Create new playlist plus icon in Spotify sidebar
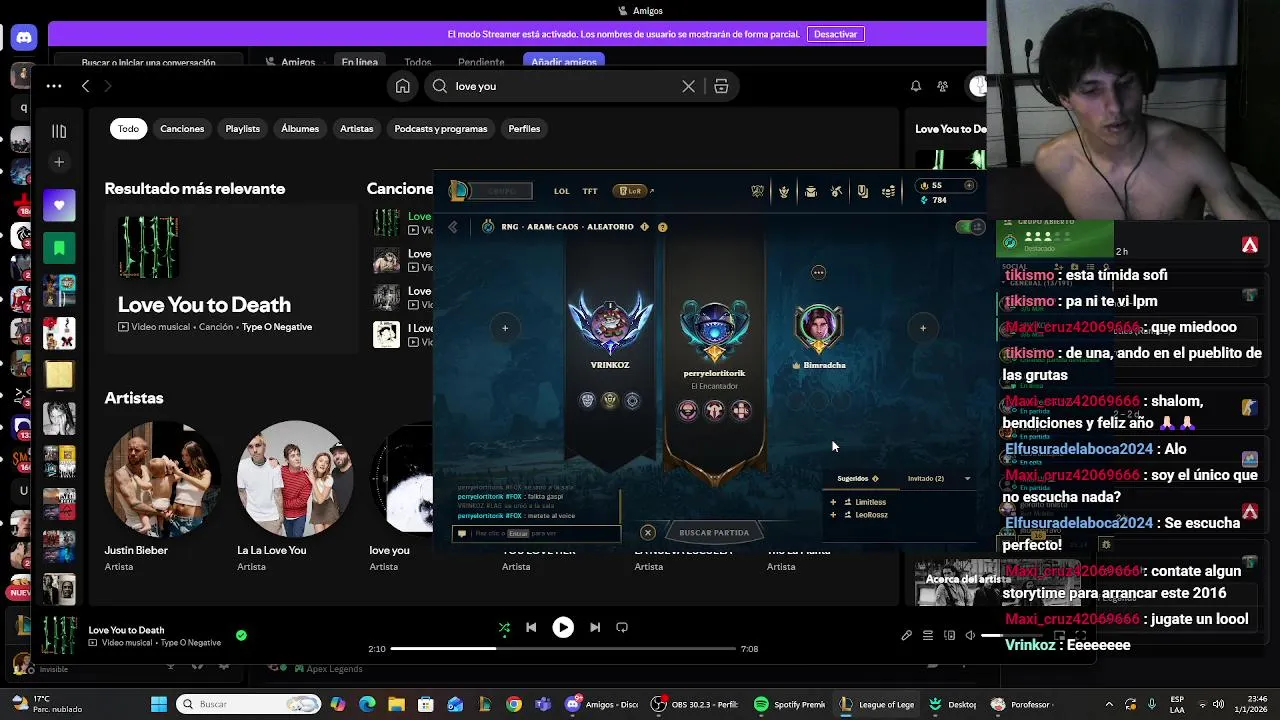The height and width of the screenshot is (720, 1280). coord(59,162)
